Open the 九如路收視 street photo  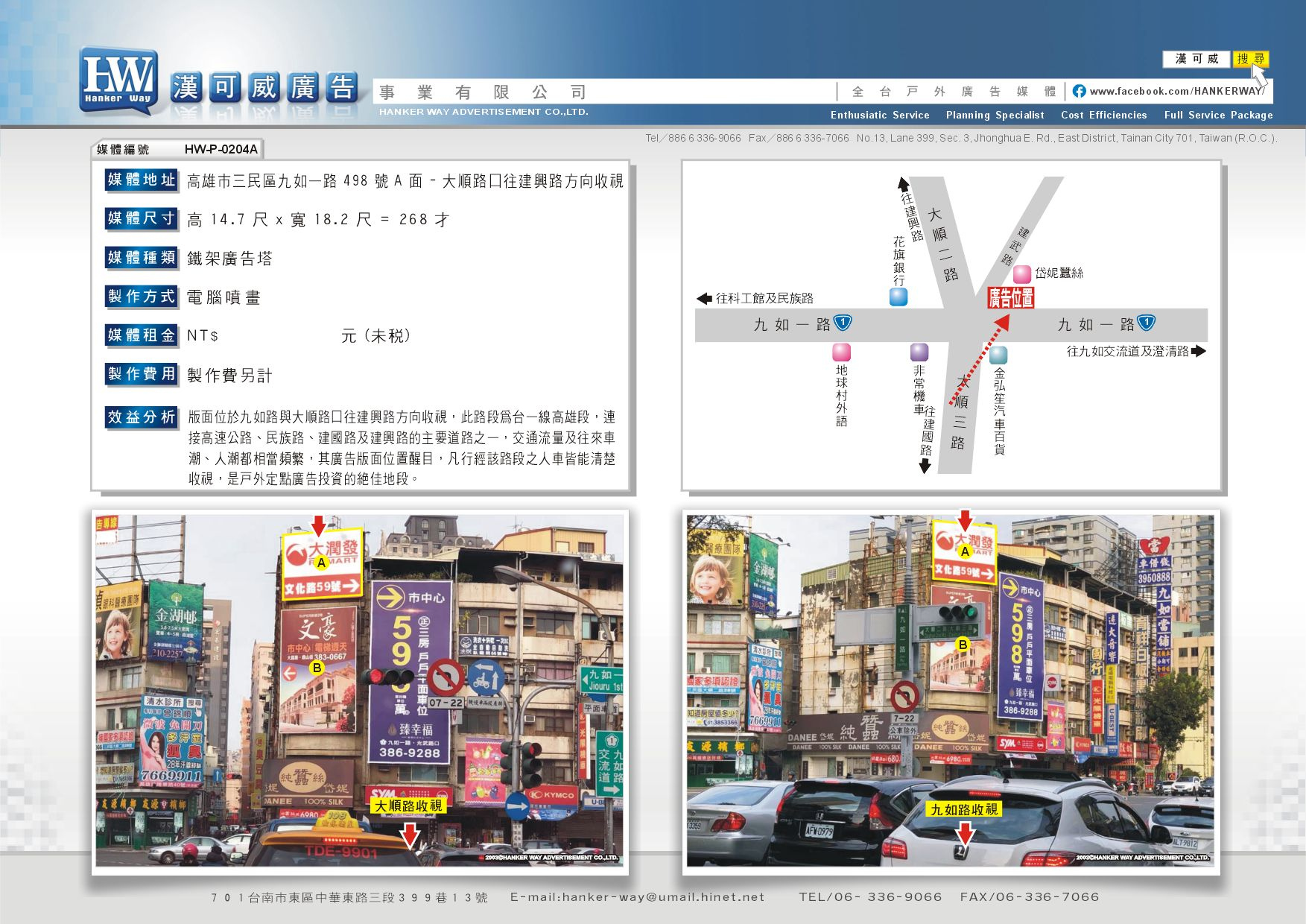tap(951, 691)
